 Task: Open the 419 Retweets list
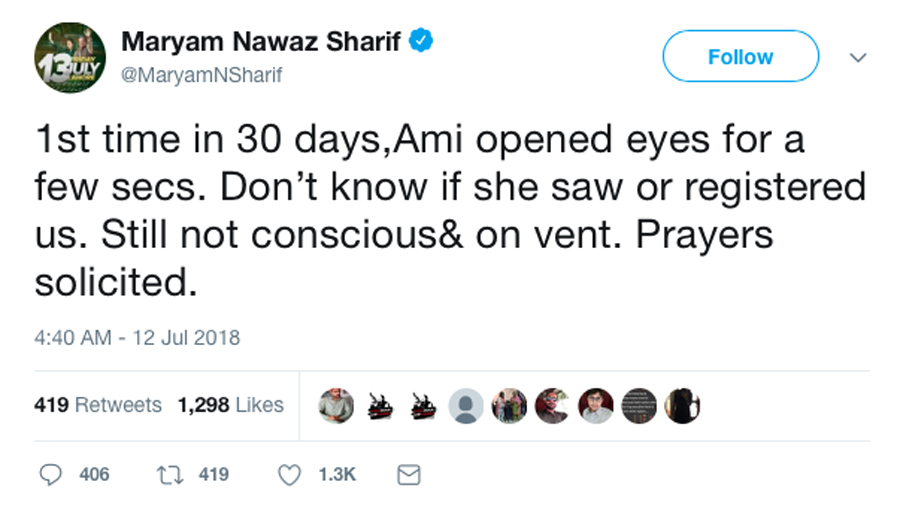[98, 405]
